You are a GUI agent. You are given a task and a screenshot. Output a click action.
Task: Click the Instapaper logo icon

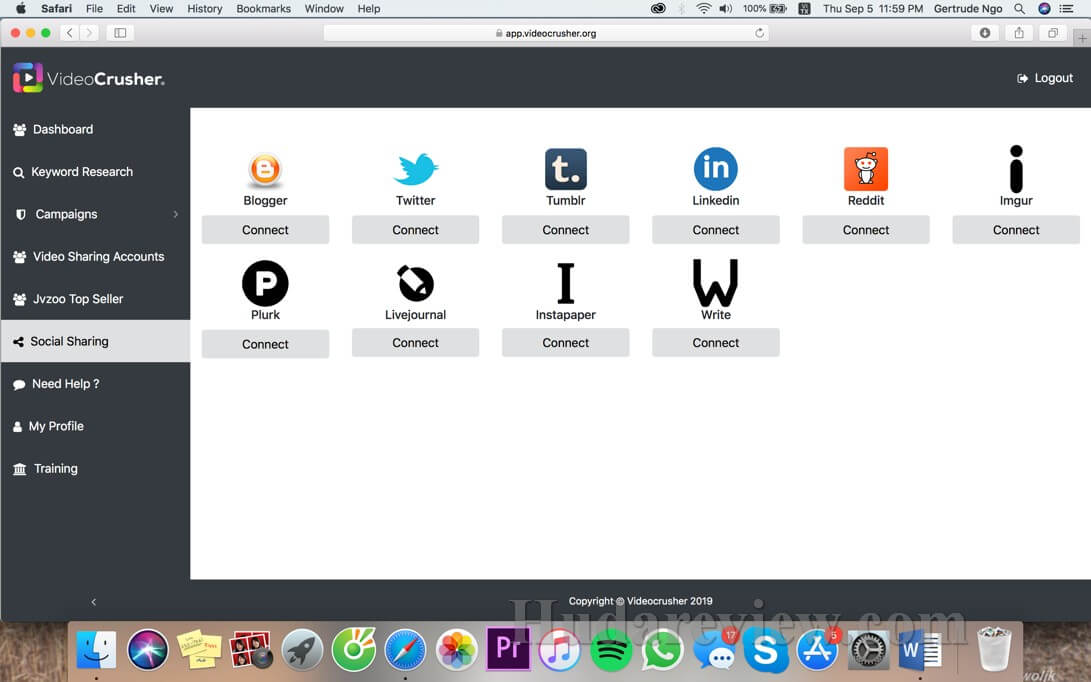point(566,283)
